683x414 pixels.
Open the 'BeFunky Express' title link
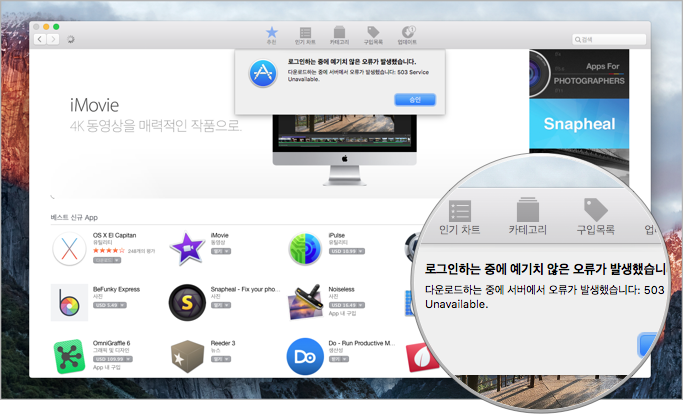116,289
